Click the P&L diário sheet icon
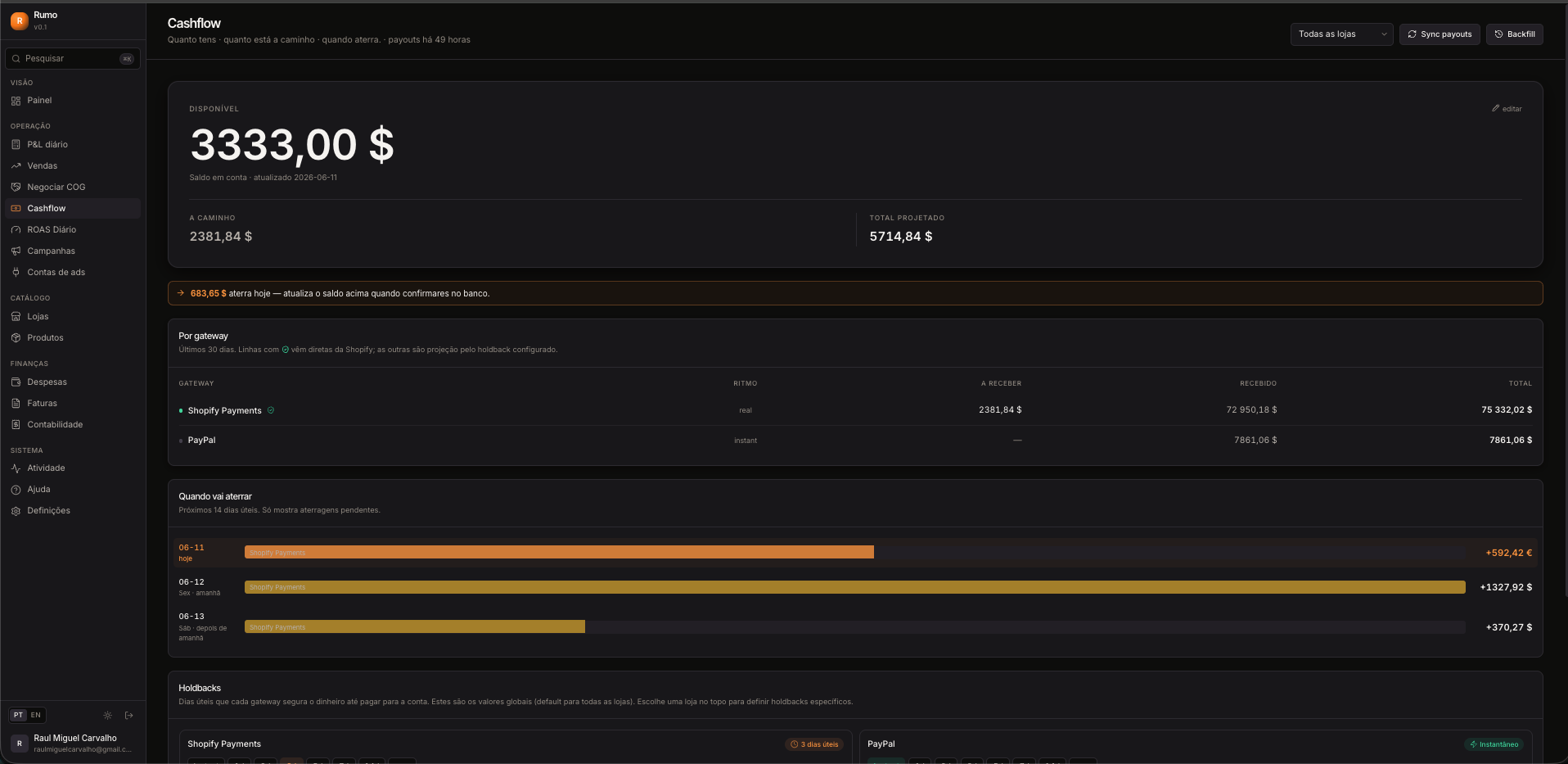The height and width of the screenshot is (764, 1568). (16, 145)
